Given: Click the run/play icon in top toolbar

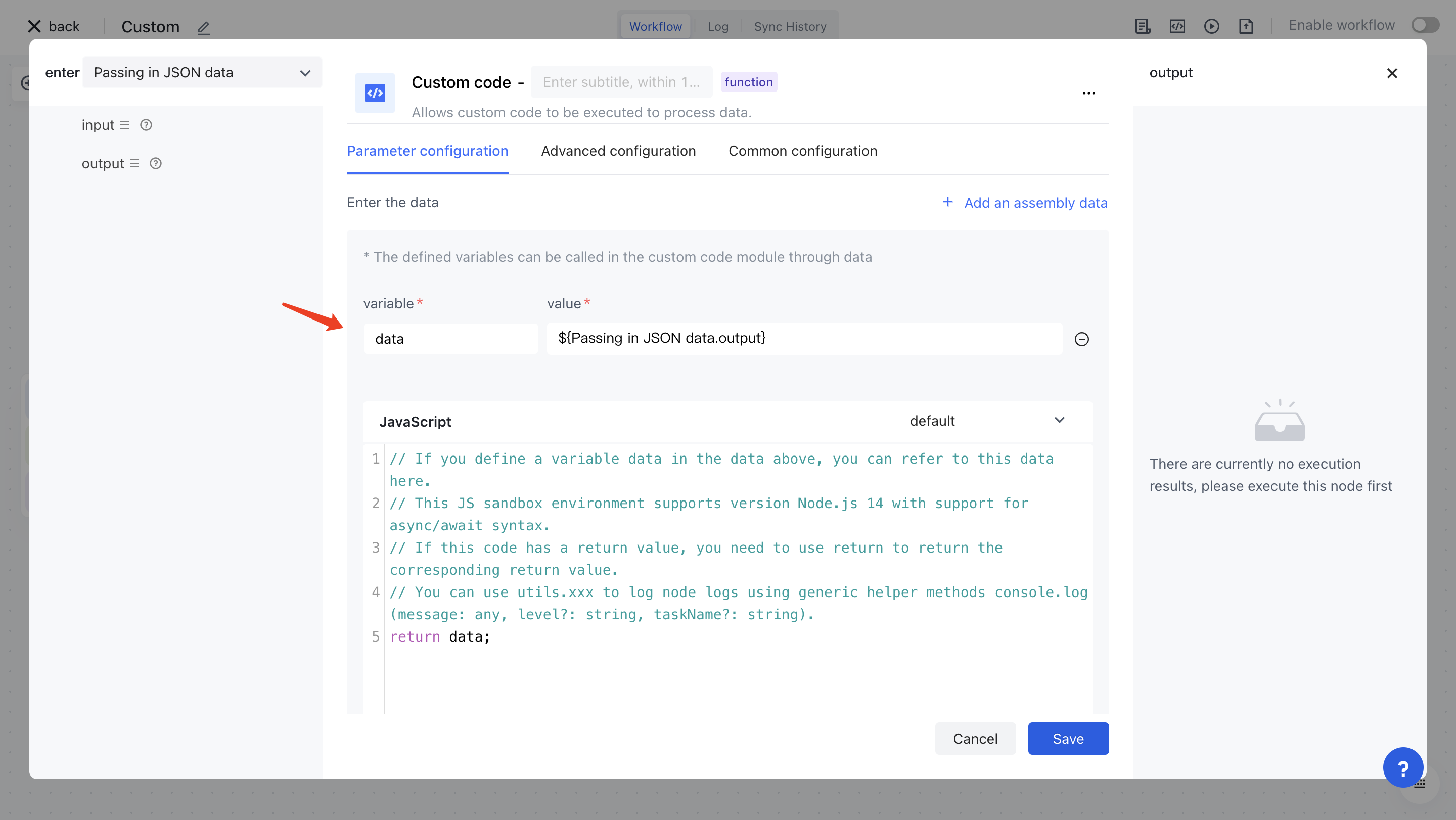Looking at the screenshot, I should [x=1211, y=26].
